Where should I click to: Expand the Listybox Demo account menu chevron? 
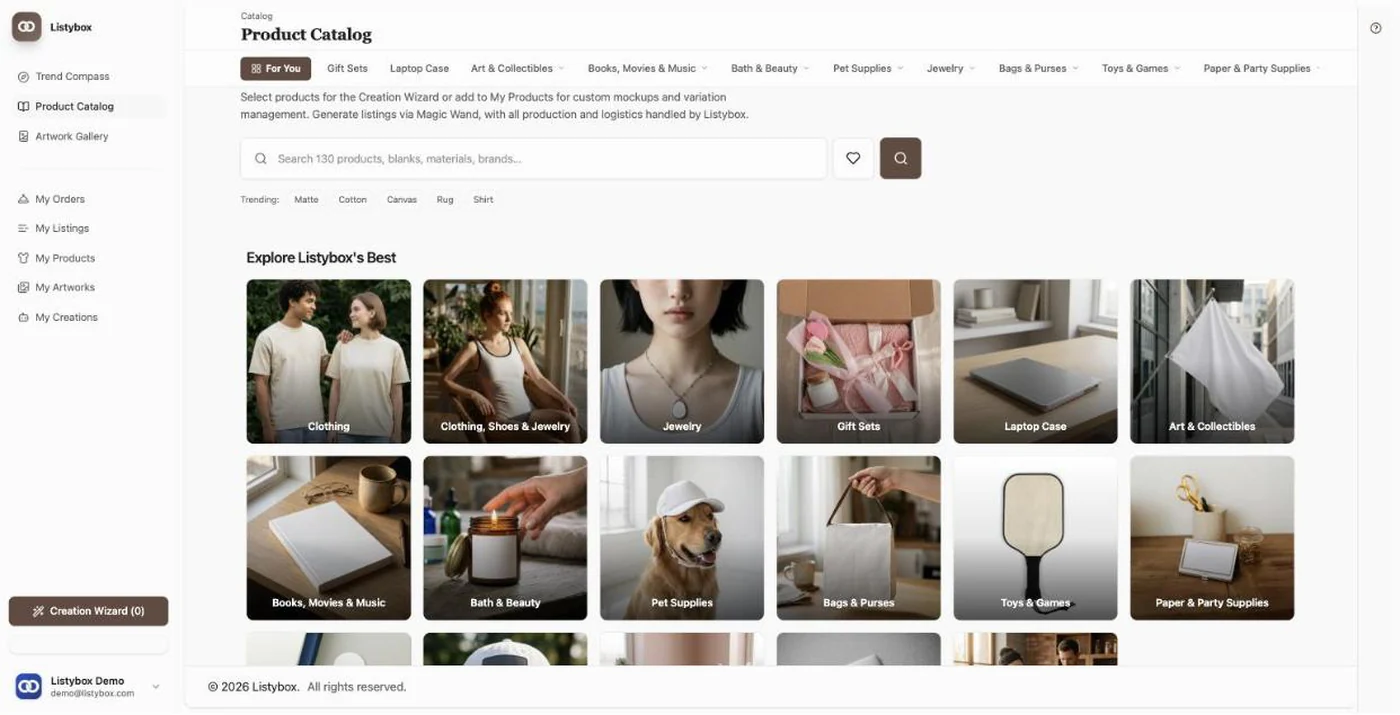tap(156, 687)
